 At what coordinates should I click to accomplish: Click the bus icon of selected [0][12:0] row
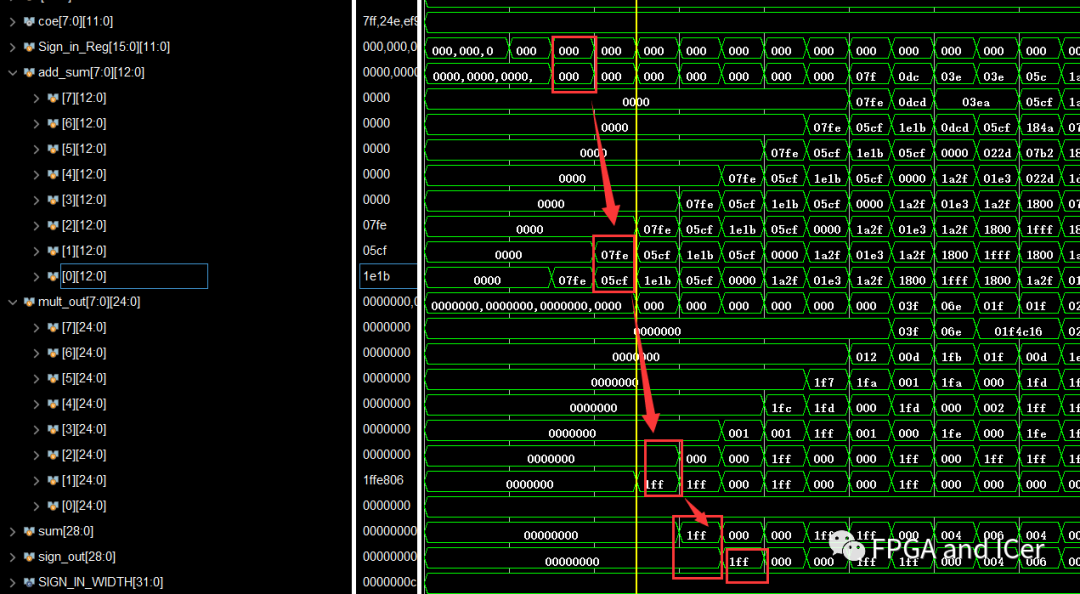point(53,276)
